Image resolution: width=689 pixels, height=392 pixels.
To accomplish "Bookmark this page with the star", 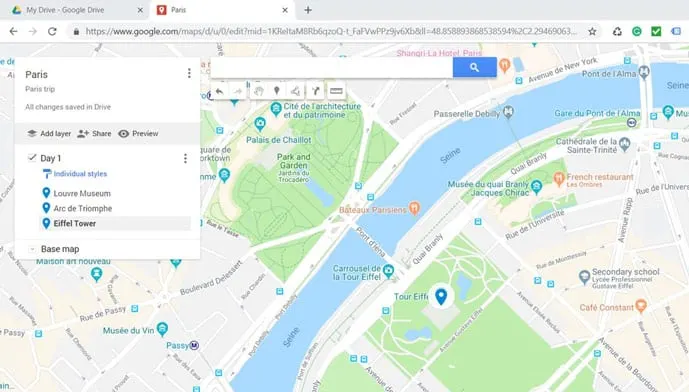I will [x=592, y=31].
